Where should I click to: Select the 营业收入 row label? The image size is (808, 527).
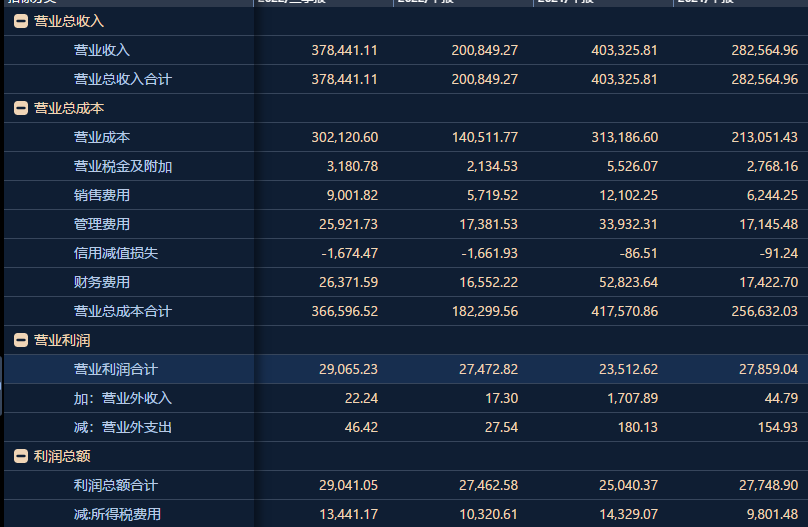coord(102,50)
